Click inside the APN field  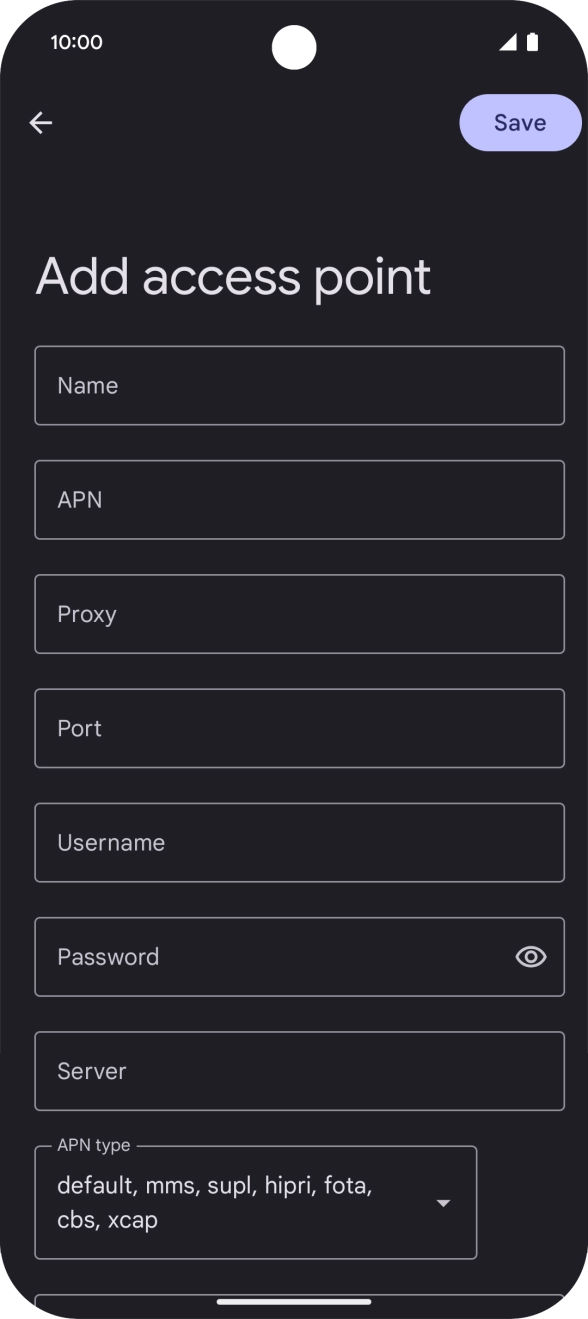point(299,499)
